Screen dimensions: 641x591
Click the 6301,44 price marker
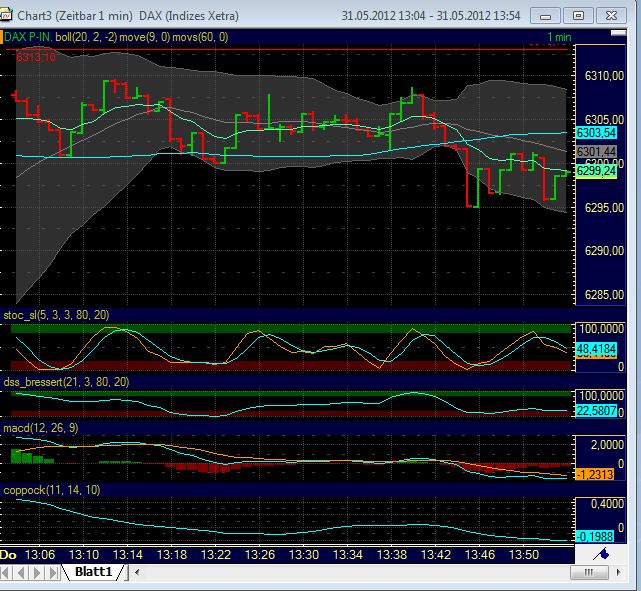tap(596, 152)
